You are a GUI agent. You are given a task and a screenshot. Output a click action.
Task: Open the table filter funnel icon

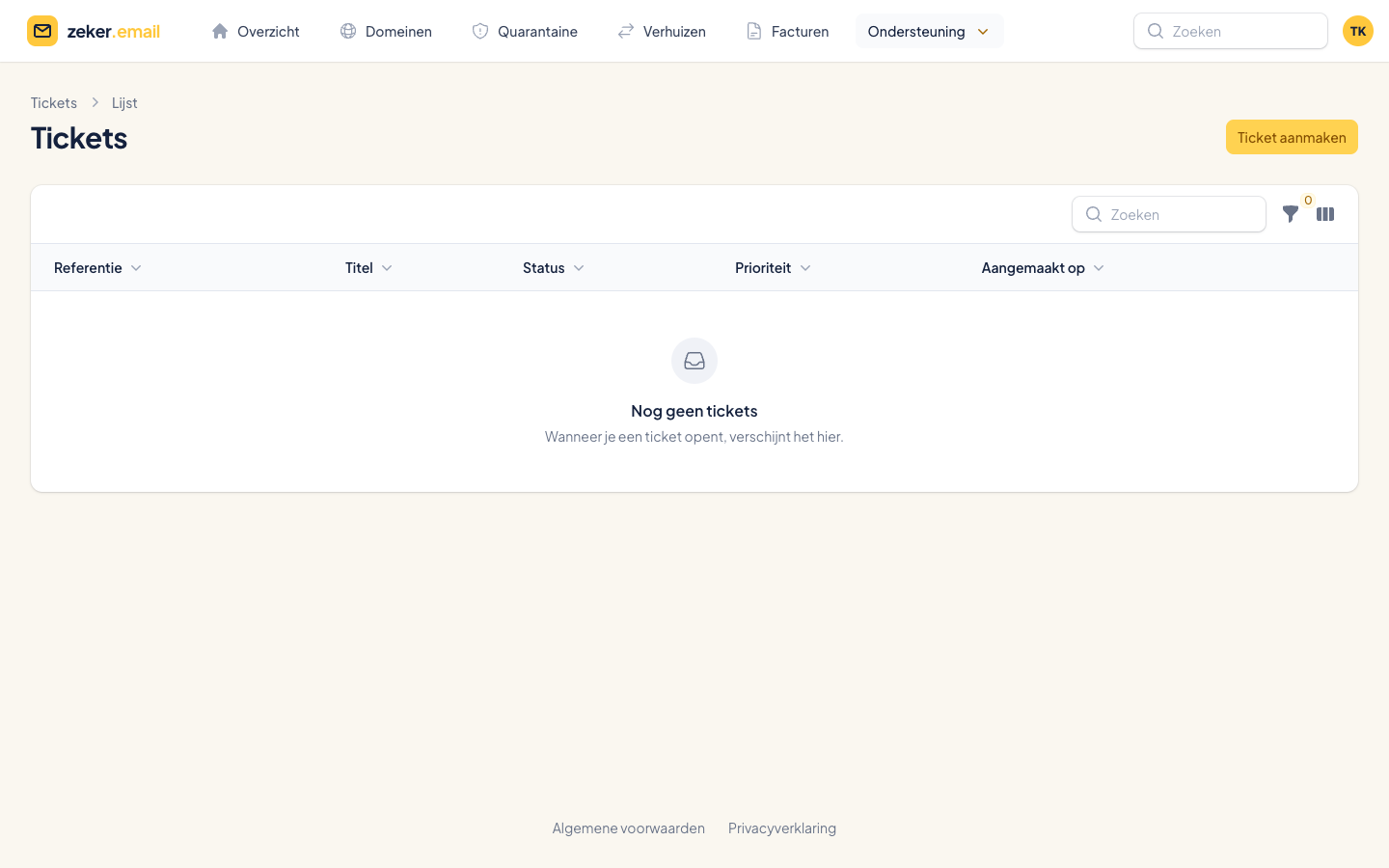(1291, 214)
